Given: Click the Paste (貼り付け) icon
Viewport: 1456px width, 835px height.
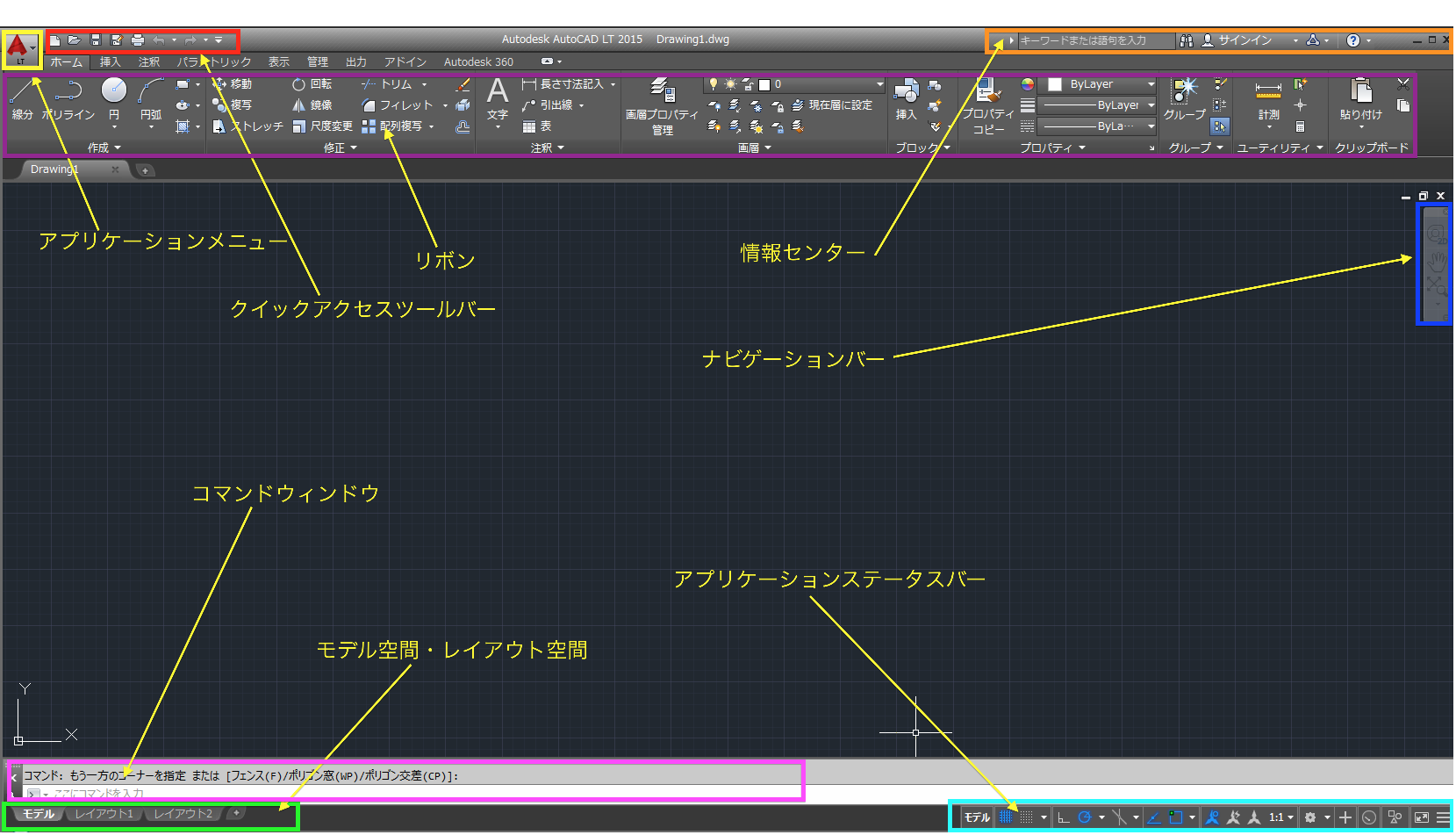Looking at the screenshot, I should point(1361,99).
